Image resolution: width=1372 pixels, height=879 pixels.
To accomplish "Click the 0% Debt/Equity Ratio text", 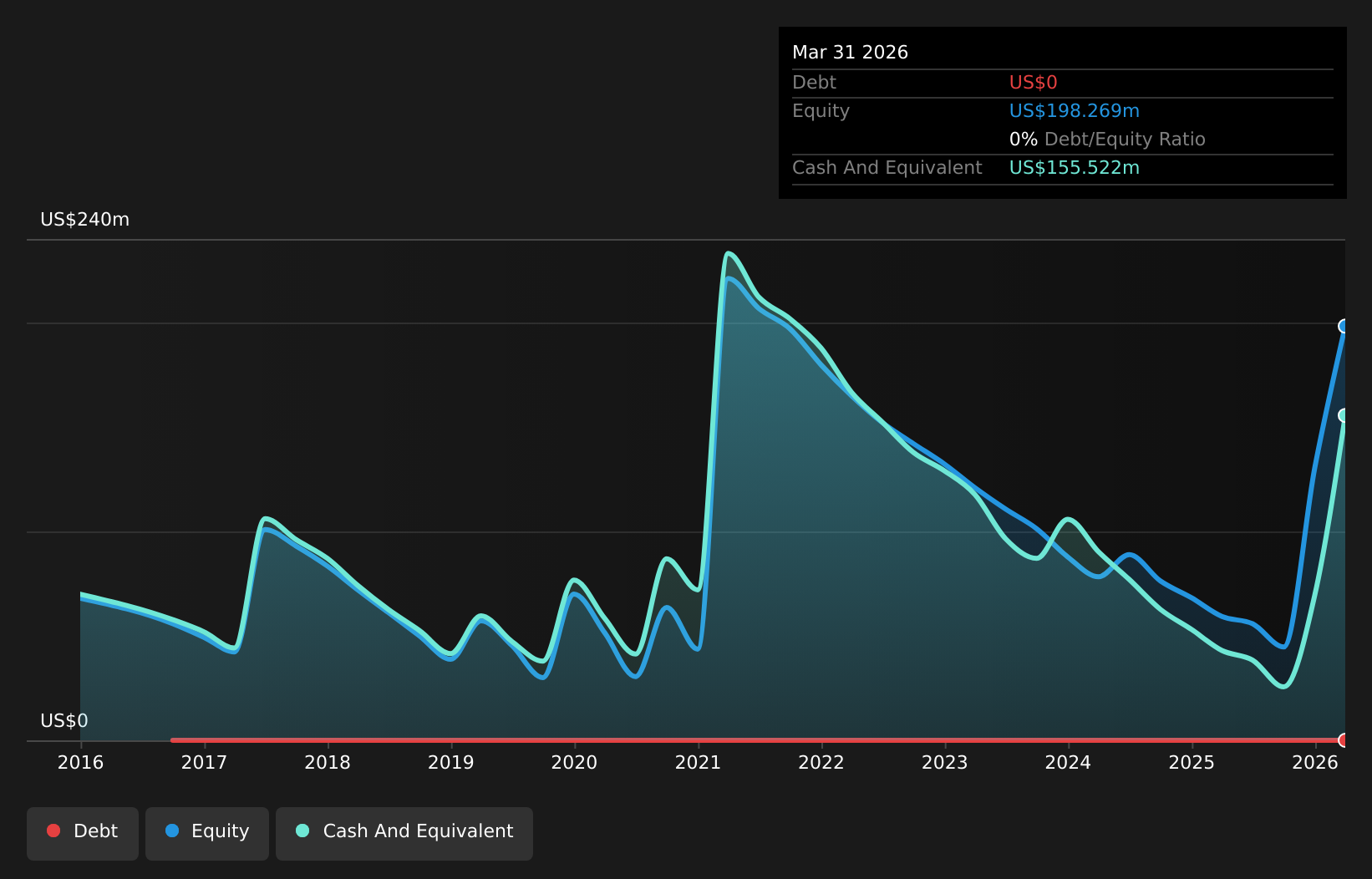I will point(1107,140).
